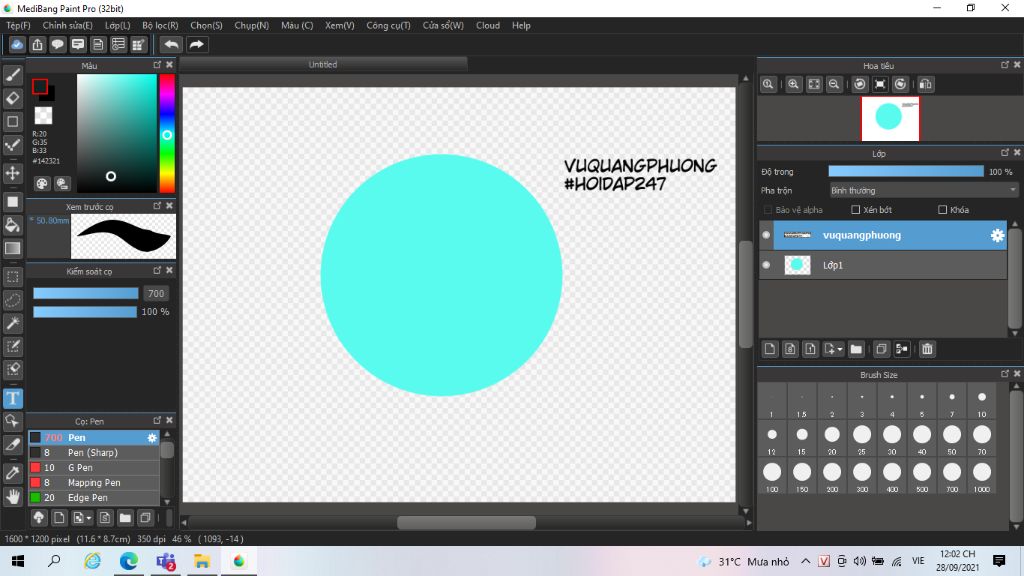Image resolution: width=1024 pixels, height=576 pixels.
Task: Click the rainbow hue strip
Action: [x=167, y=133]
